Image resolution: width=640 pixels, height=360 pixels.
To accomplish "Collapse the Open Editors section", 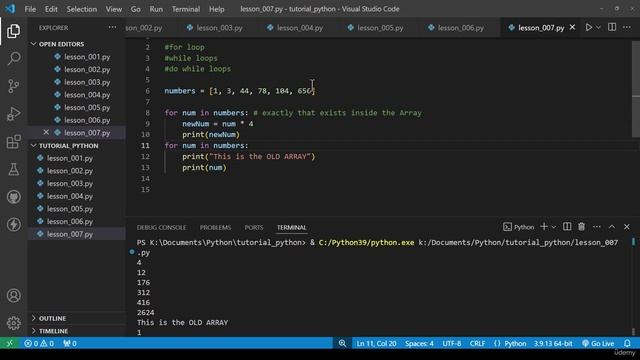I will click(x=33, y=44).
